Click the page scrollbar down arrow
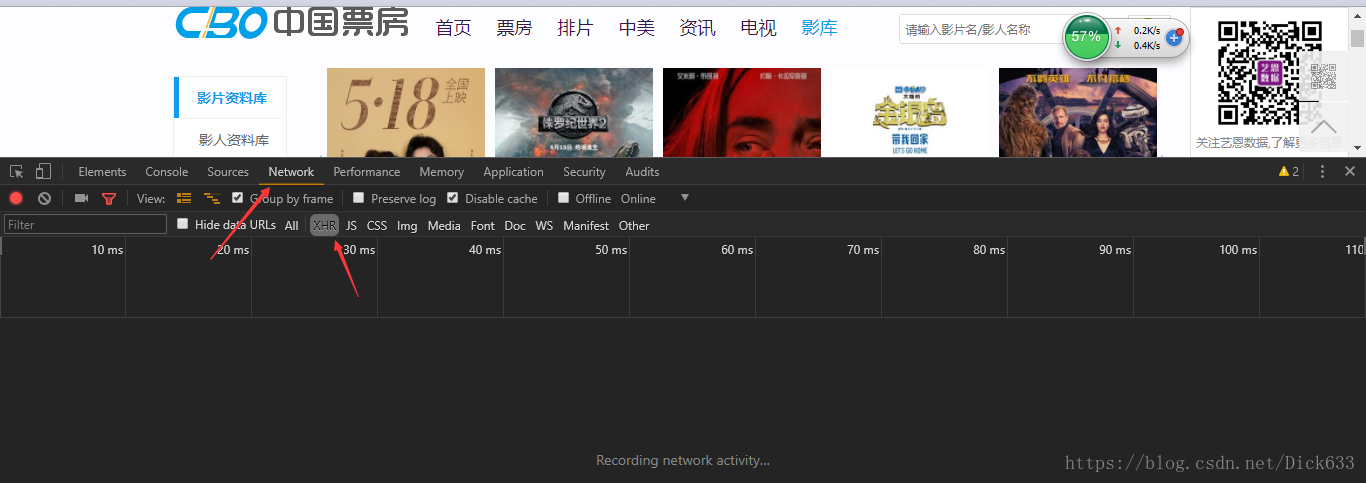Image resolution: width=1366 pixels, height=483 pixels. click(1357, 148)
